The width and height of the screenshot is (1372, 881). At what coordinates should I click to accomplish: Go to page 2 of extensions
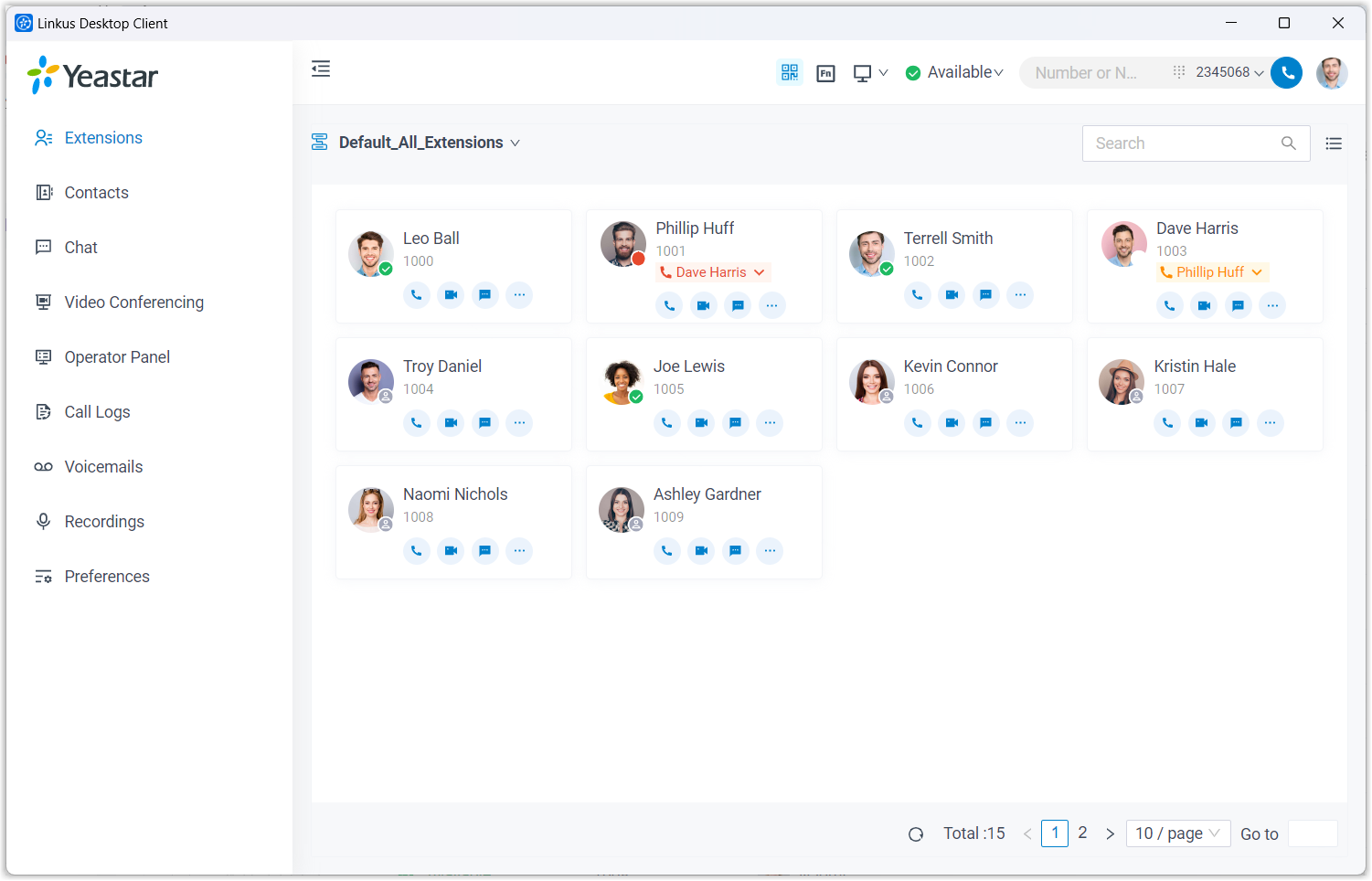pyautogui.click(x=1082, y=833)
